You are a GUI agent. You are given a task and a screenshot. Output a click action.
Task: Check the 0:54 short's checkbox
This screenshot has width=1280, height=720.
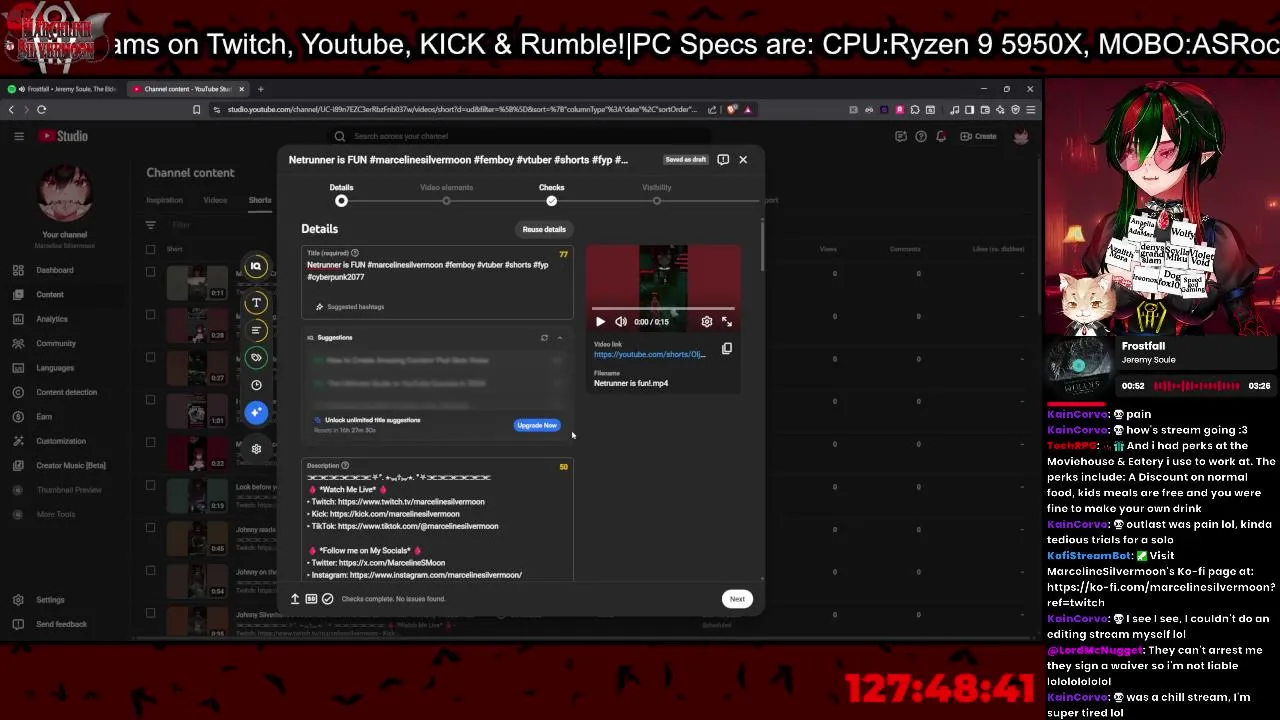pyautogui.click(x=150, y=570)
